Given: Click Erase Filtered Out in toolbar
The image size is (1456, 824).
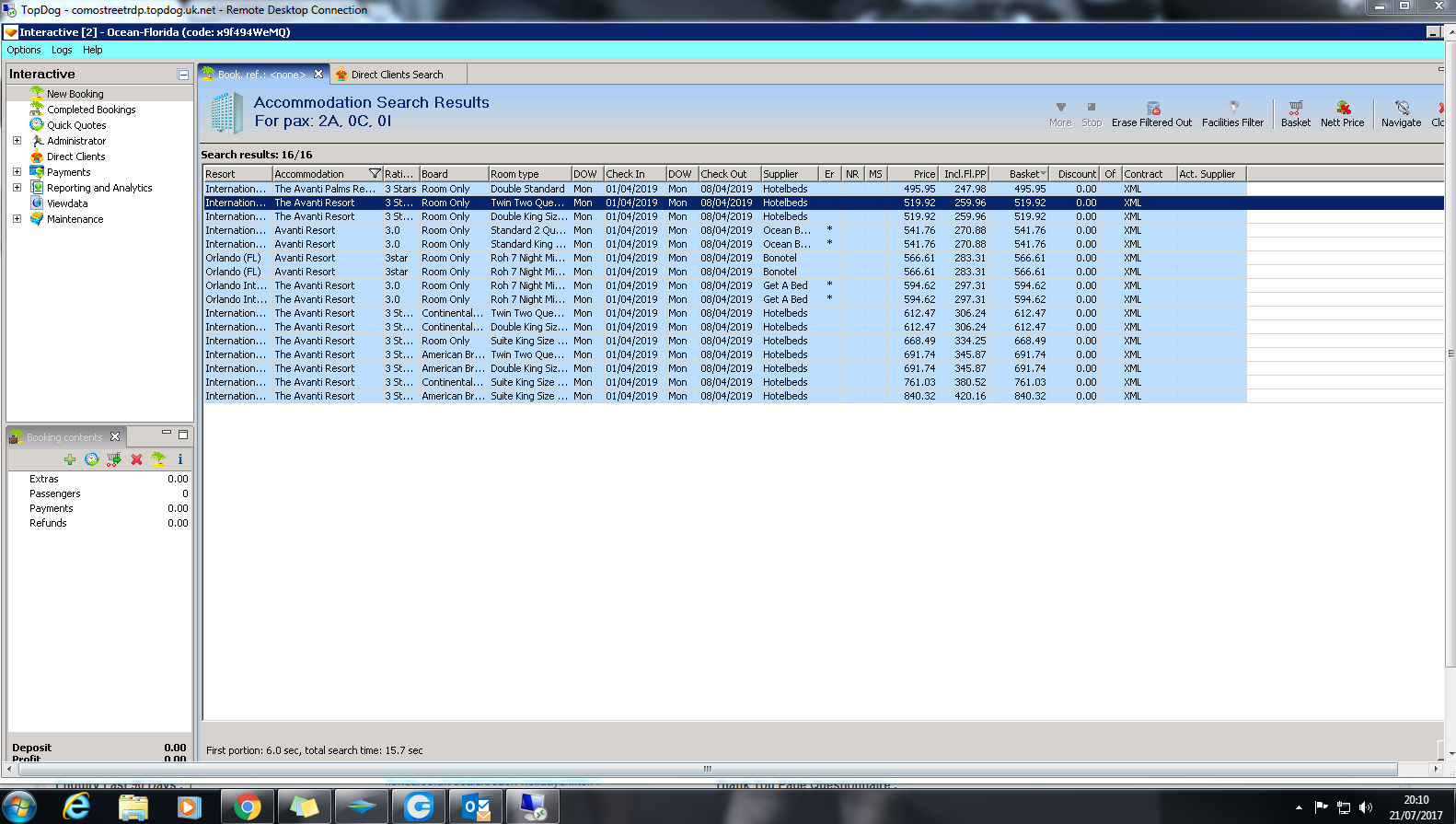Looking at the screenshot, I should 1151,114.
